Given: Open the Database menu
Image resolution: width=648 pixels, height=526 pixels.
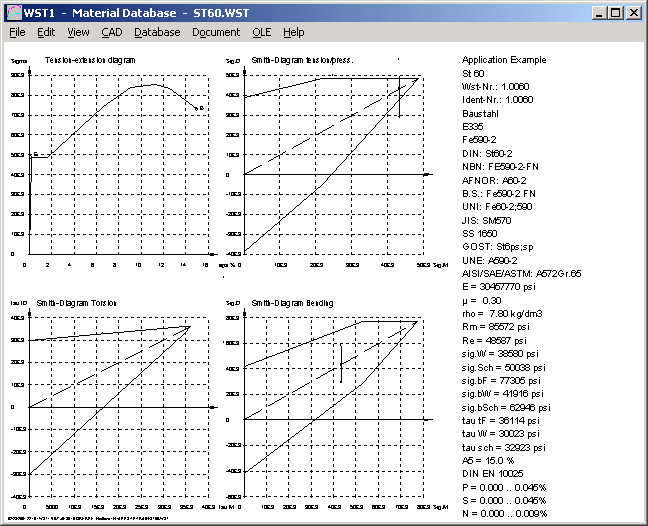Looking at the screenshot, I should point(157,32).
